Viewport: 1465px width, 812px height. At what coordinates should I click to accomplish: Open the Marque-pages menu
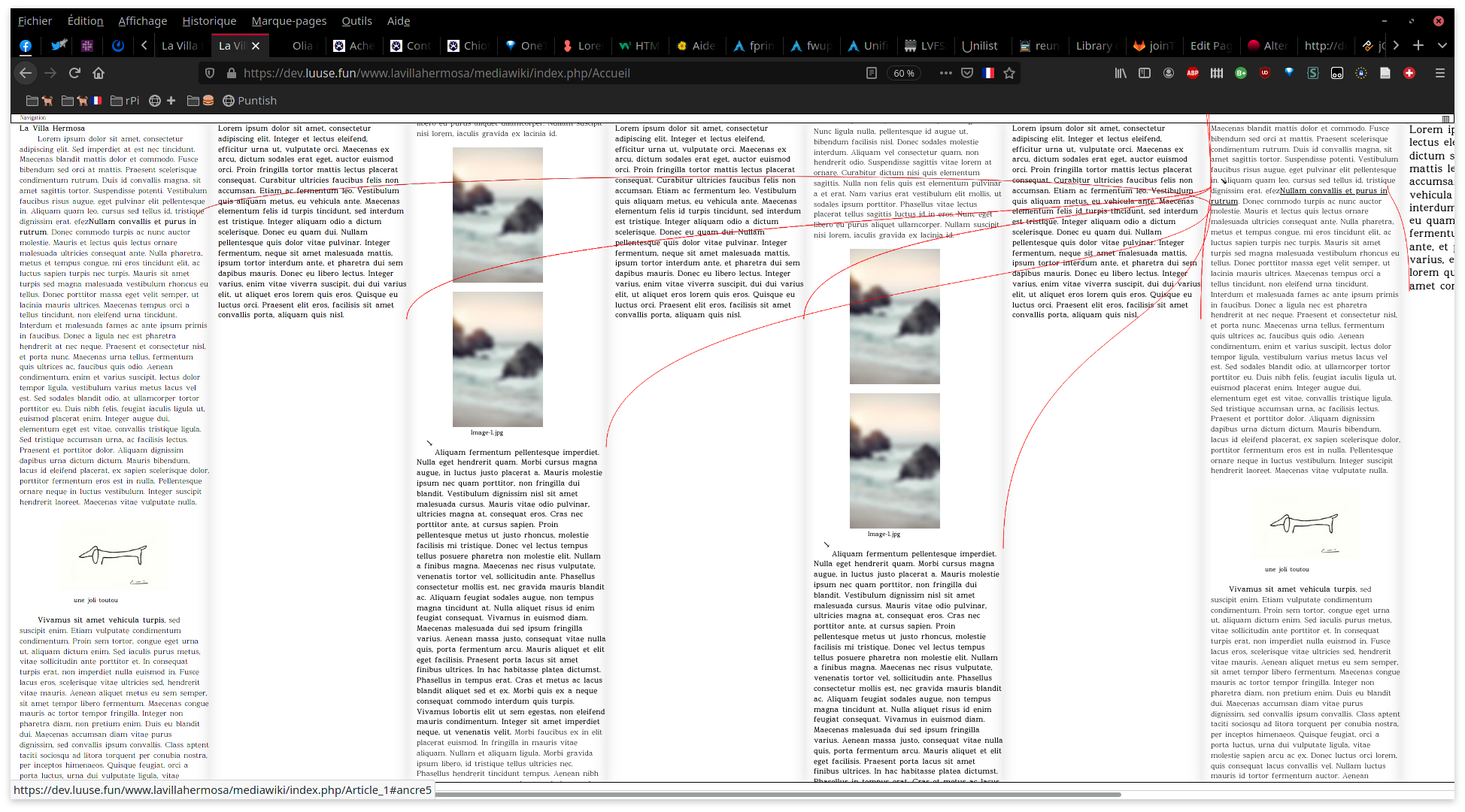coord(289,21)
